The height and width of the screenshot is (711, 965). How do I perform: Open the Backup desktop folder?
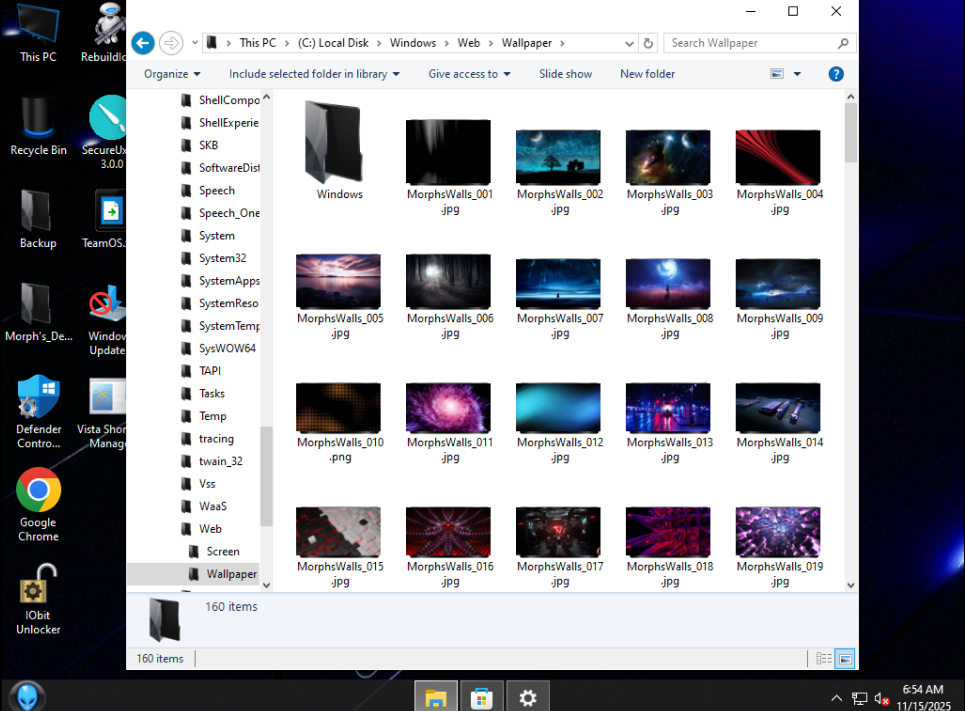(x=38, y=219)
